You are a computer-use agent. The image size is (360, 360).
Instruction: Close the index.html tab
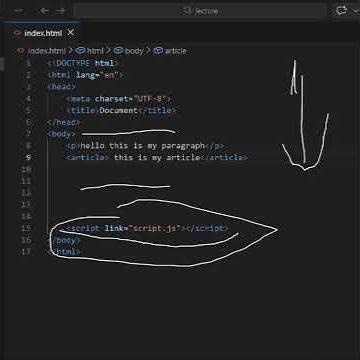pos(70,33)
